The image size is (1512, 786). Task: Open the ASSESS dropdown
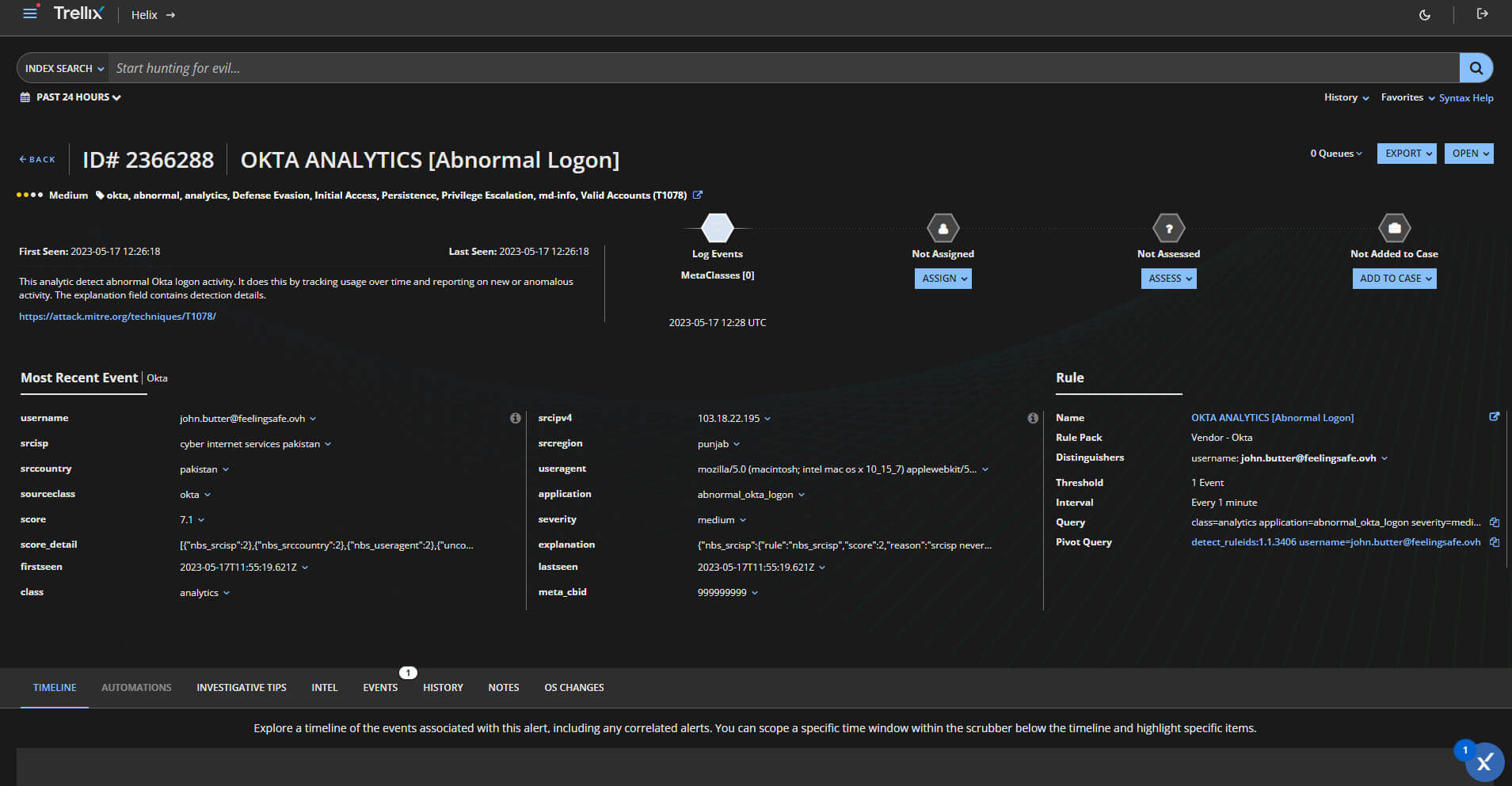pyautogui.click(x=1168, y=279)
